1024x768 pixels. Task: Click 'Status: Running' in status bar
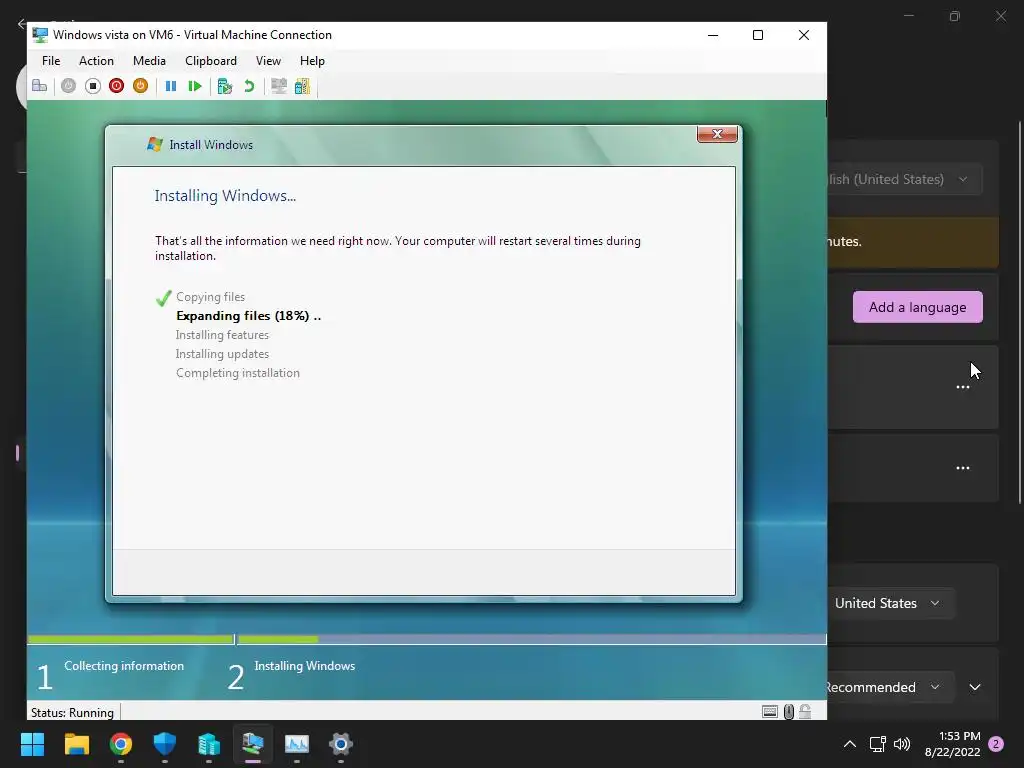pyautogui.click(x=72, y=712)
